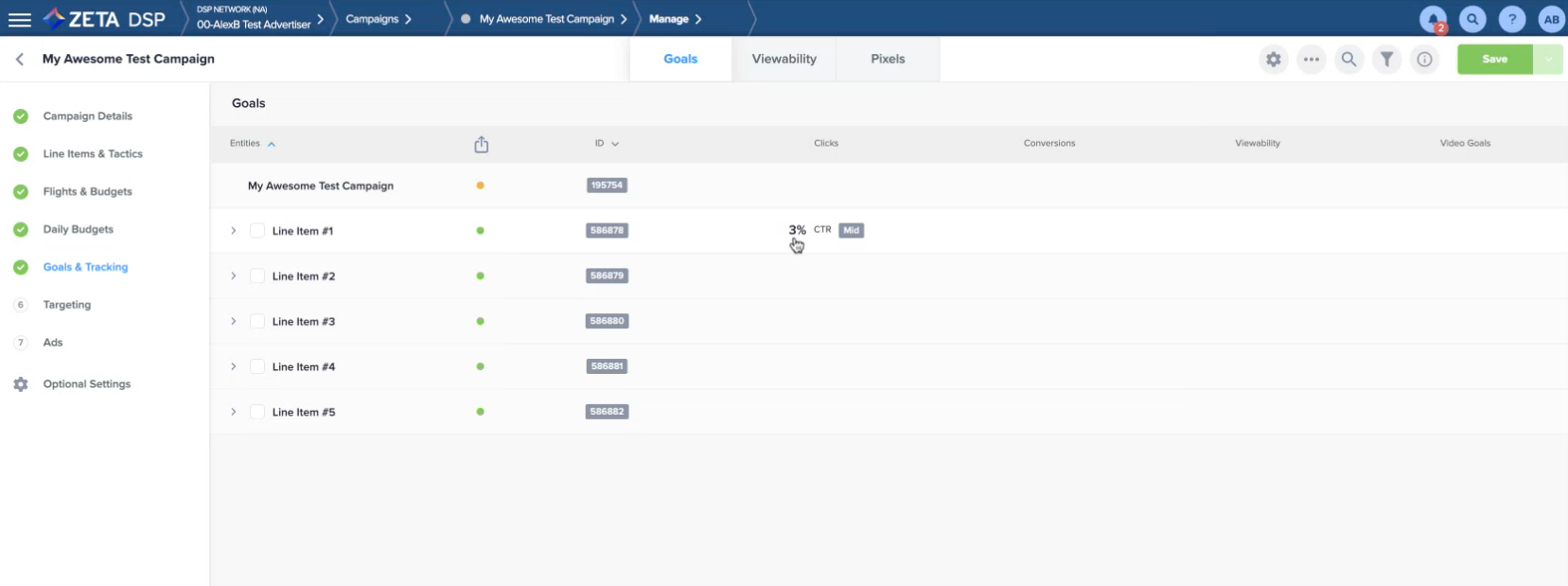Open the hamburger navigation menu
This screenshot has width=1568, height=586.
pos(20,19)
